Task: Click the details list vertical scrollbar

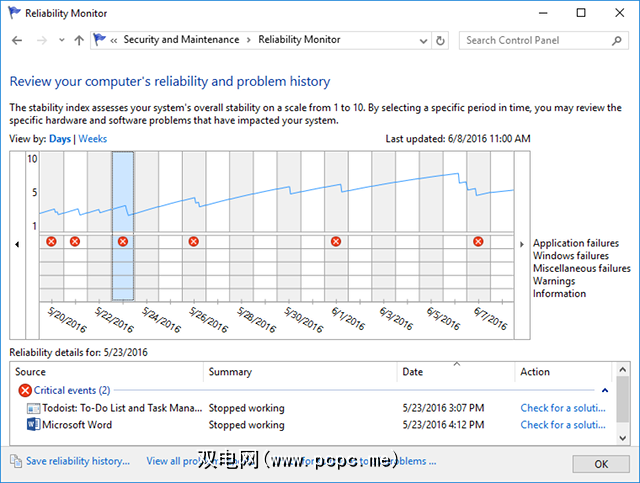Action: click(623, 410)
